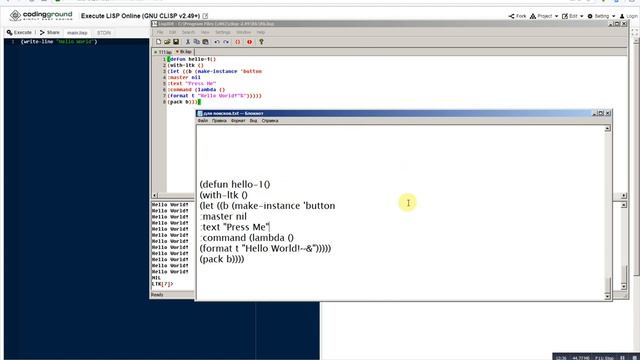640x360 pixels.
Task: Open the Вид menu in Notepad
Action: (x=253, y=121)
